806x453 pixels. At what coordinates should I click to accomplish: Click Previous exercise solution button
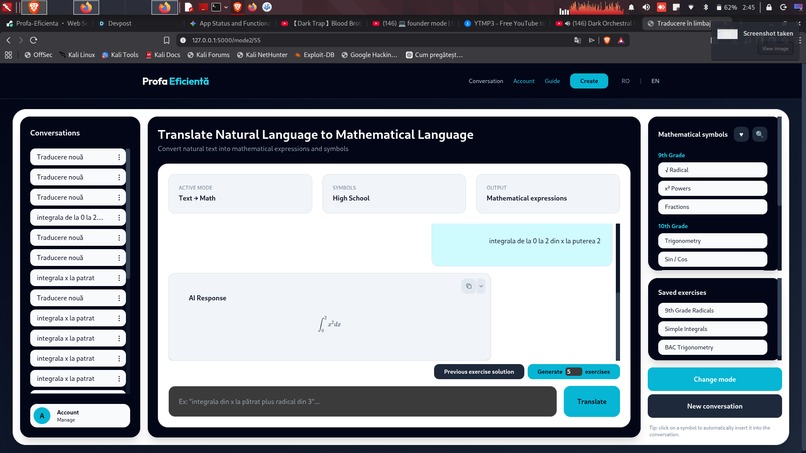[x=479, y=372]
